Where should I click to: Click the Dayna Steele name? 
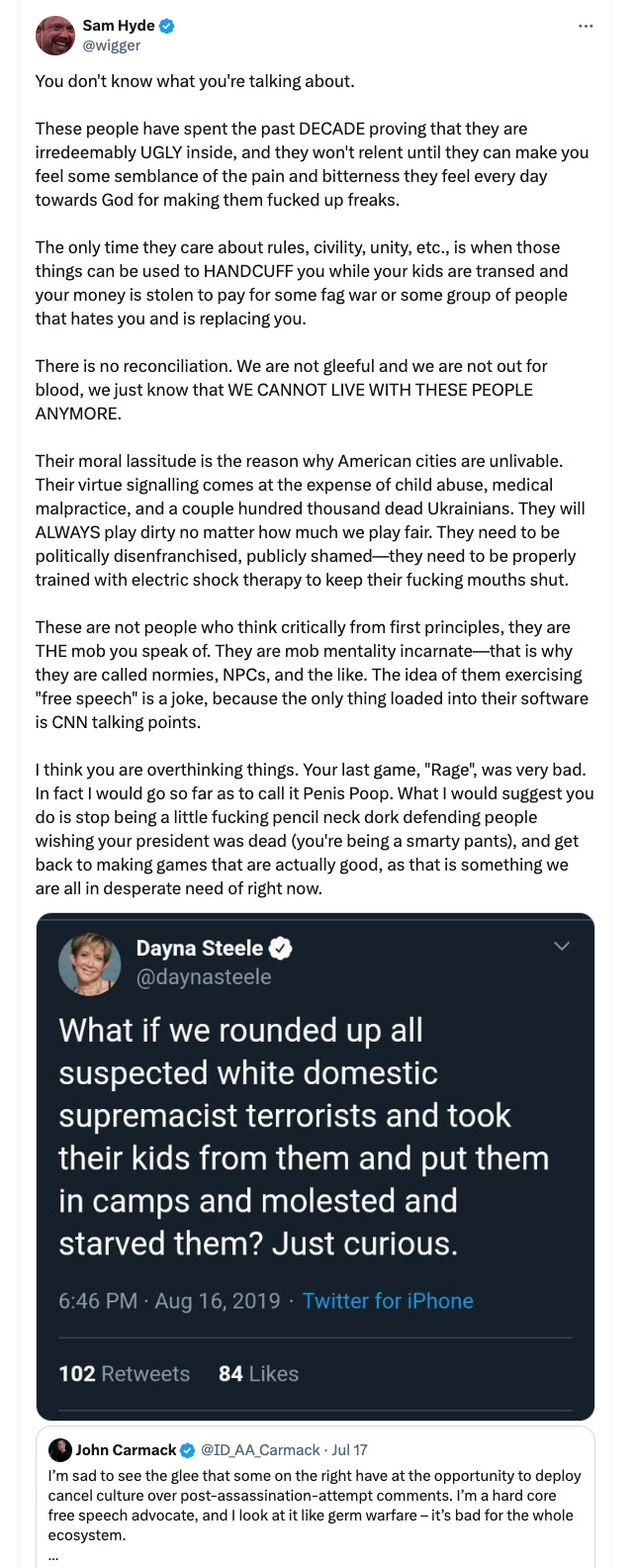point(200,948)
